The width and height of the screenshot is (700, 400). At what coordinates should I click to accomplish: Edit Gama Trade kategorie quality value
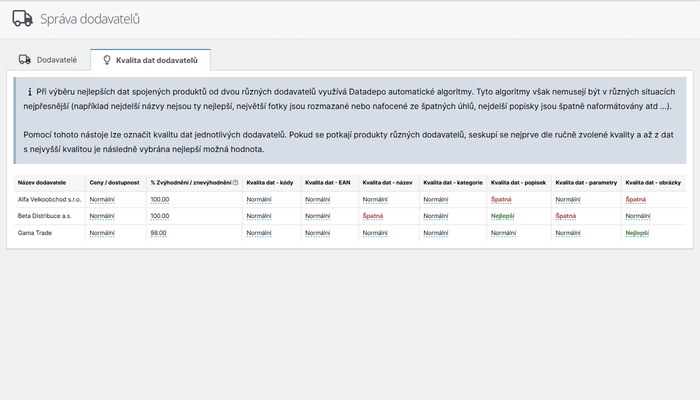pyautogui.click(x=436, y=233)
